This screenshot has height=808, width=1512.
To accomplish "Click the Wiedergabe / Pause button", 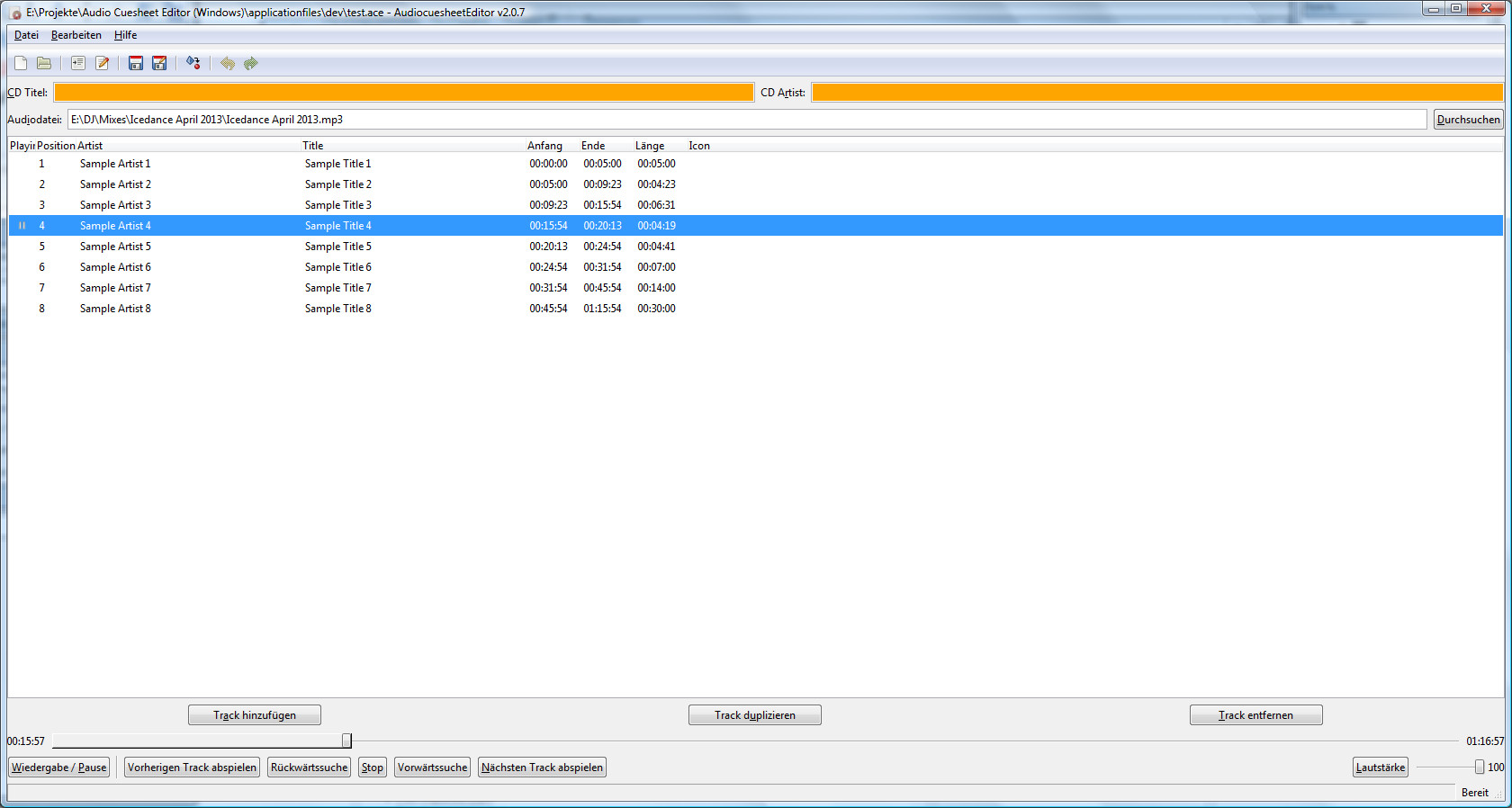I will pos(59,768).
